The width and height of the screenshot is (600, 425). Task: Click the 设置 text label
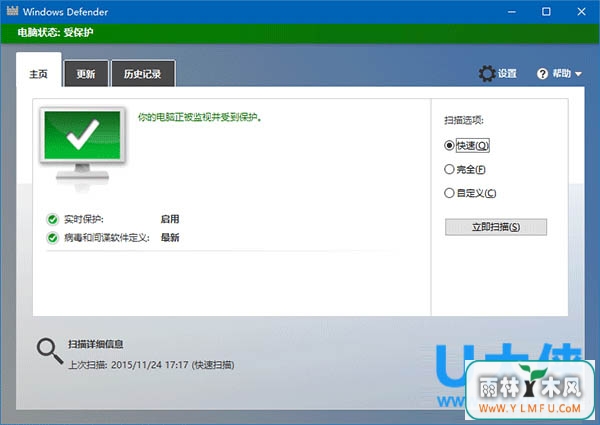(x=507, y=73)
